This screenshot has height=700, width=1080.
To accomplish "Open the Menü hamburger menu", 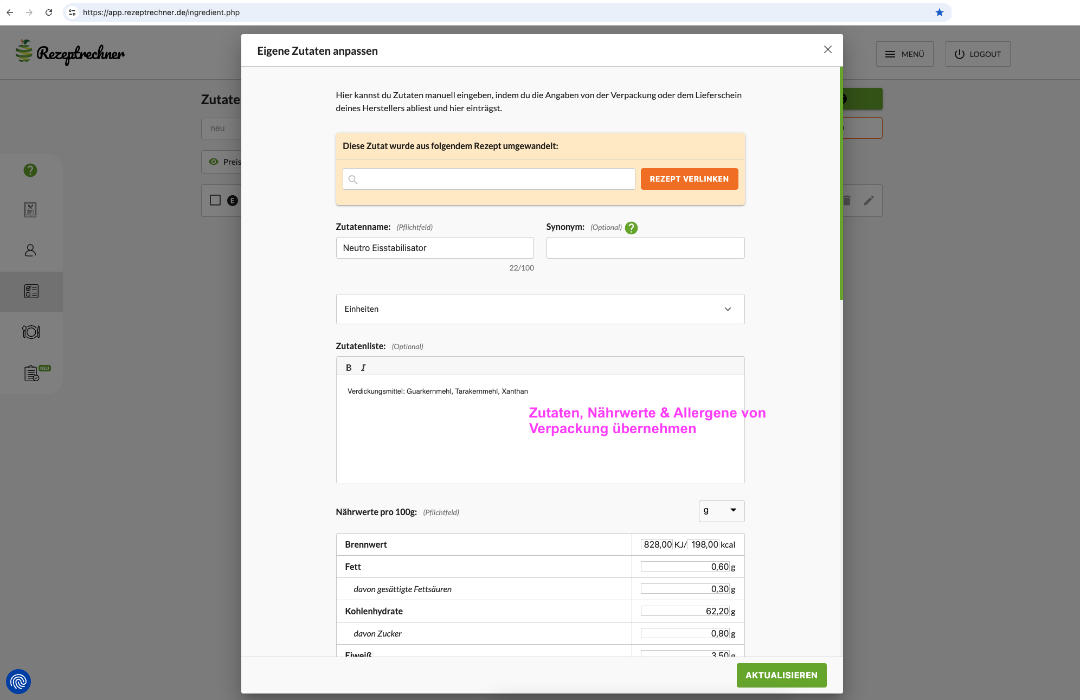I will point(904,54).
